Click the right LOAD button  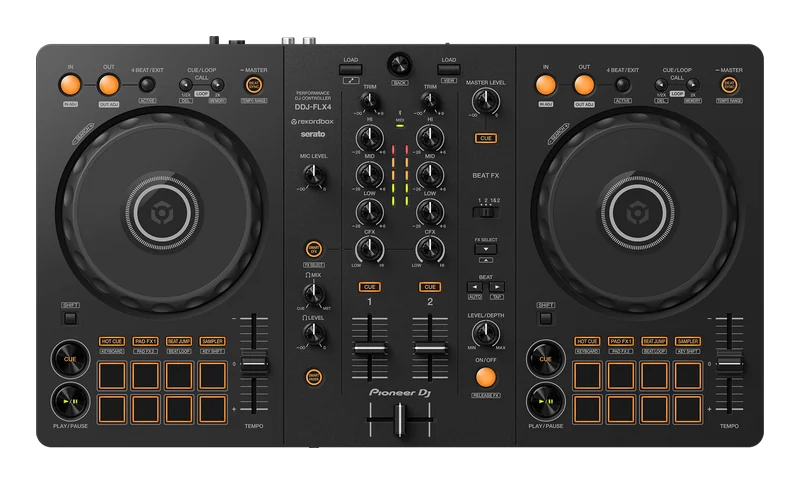point(448,69)
